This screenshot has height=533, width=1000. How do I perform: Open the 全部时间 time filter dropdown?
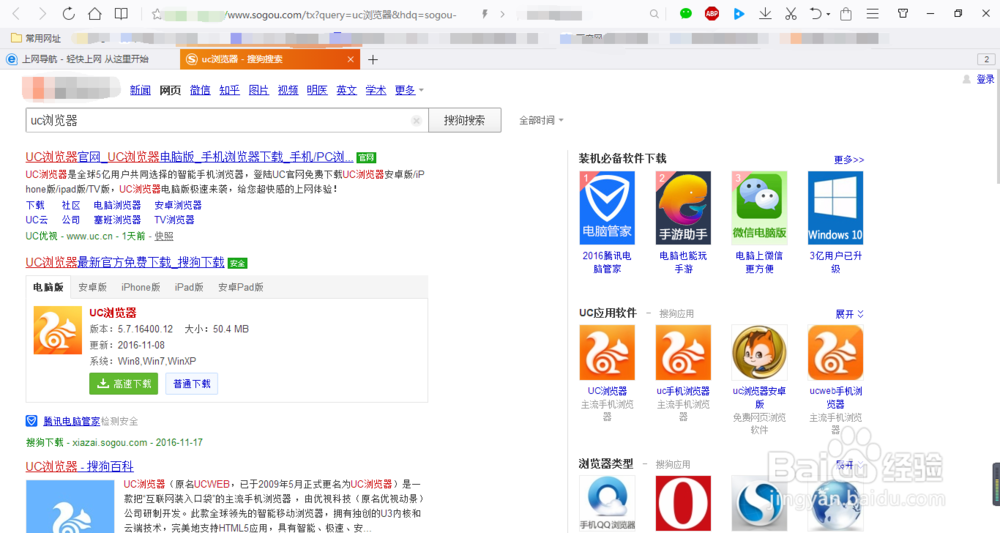541,120
